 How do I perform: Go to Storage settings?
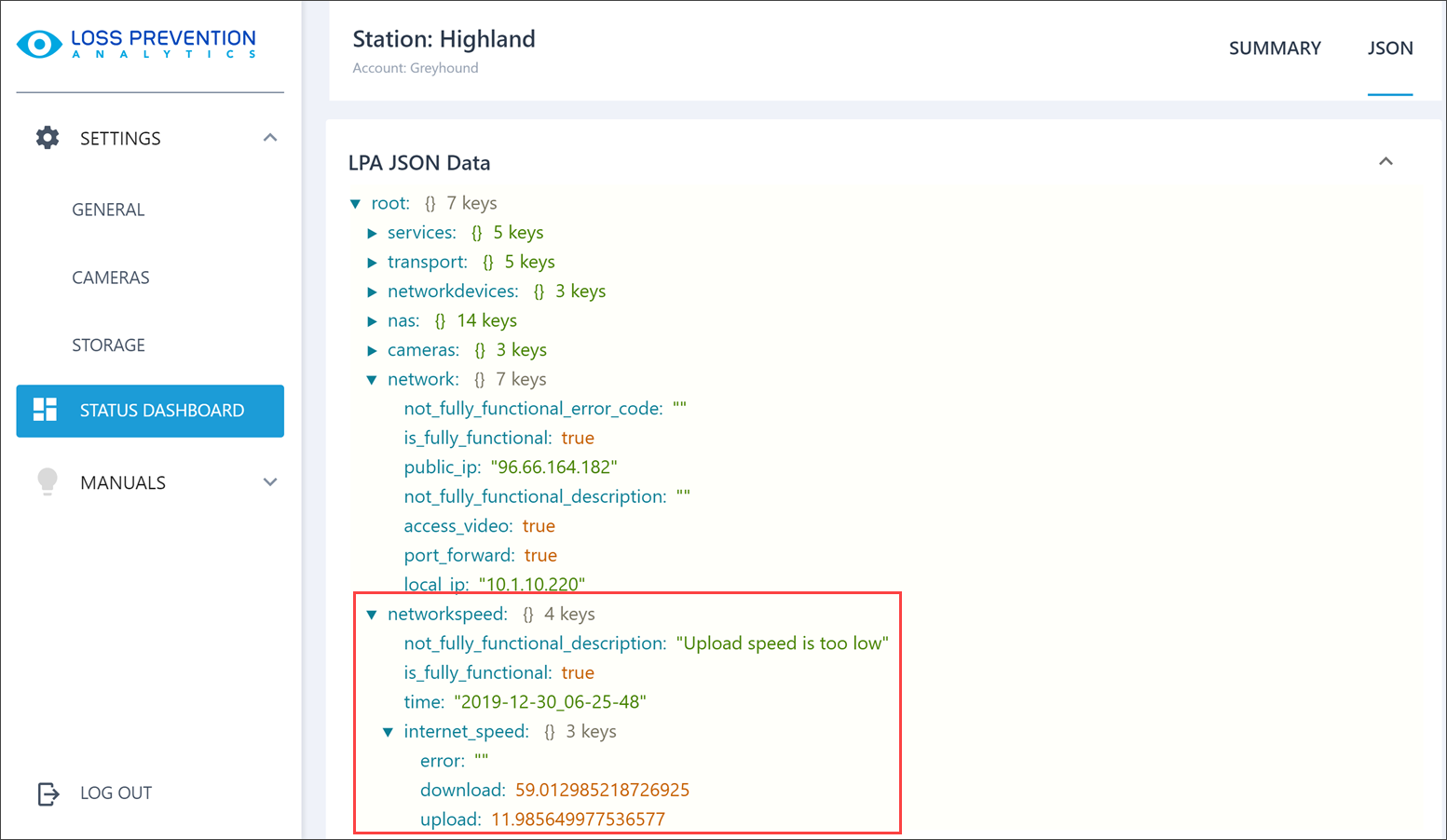(109, 345)
